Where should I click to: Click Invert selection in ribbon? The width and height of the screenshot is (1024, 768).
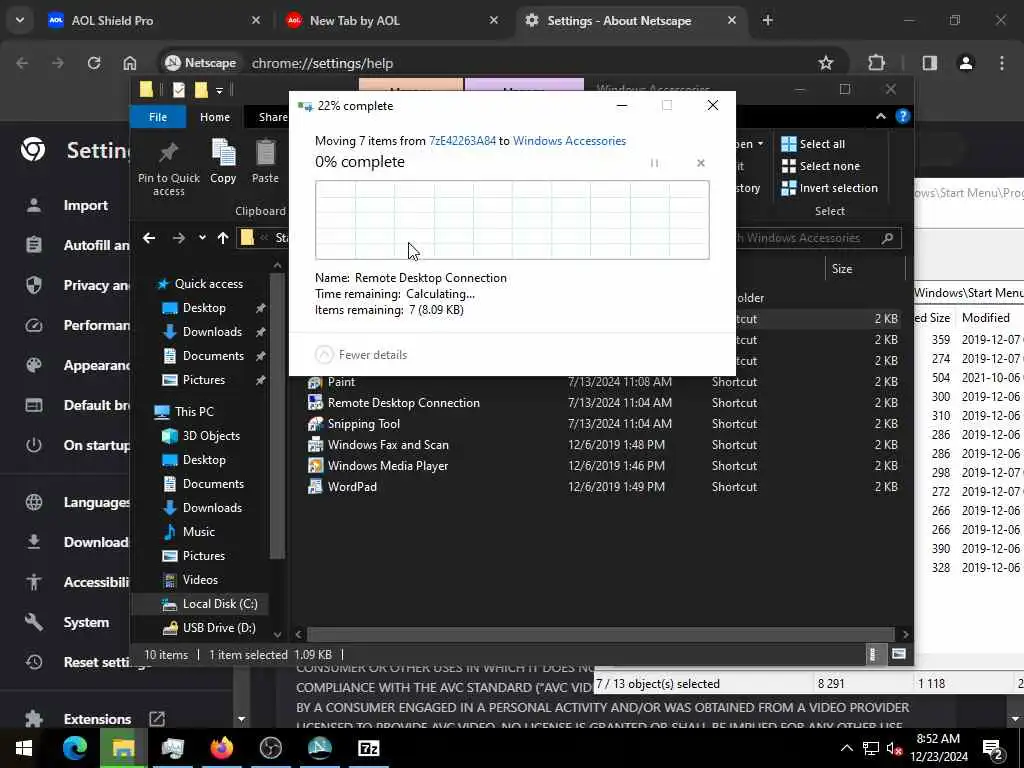[x=830, y=188]
